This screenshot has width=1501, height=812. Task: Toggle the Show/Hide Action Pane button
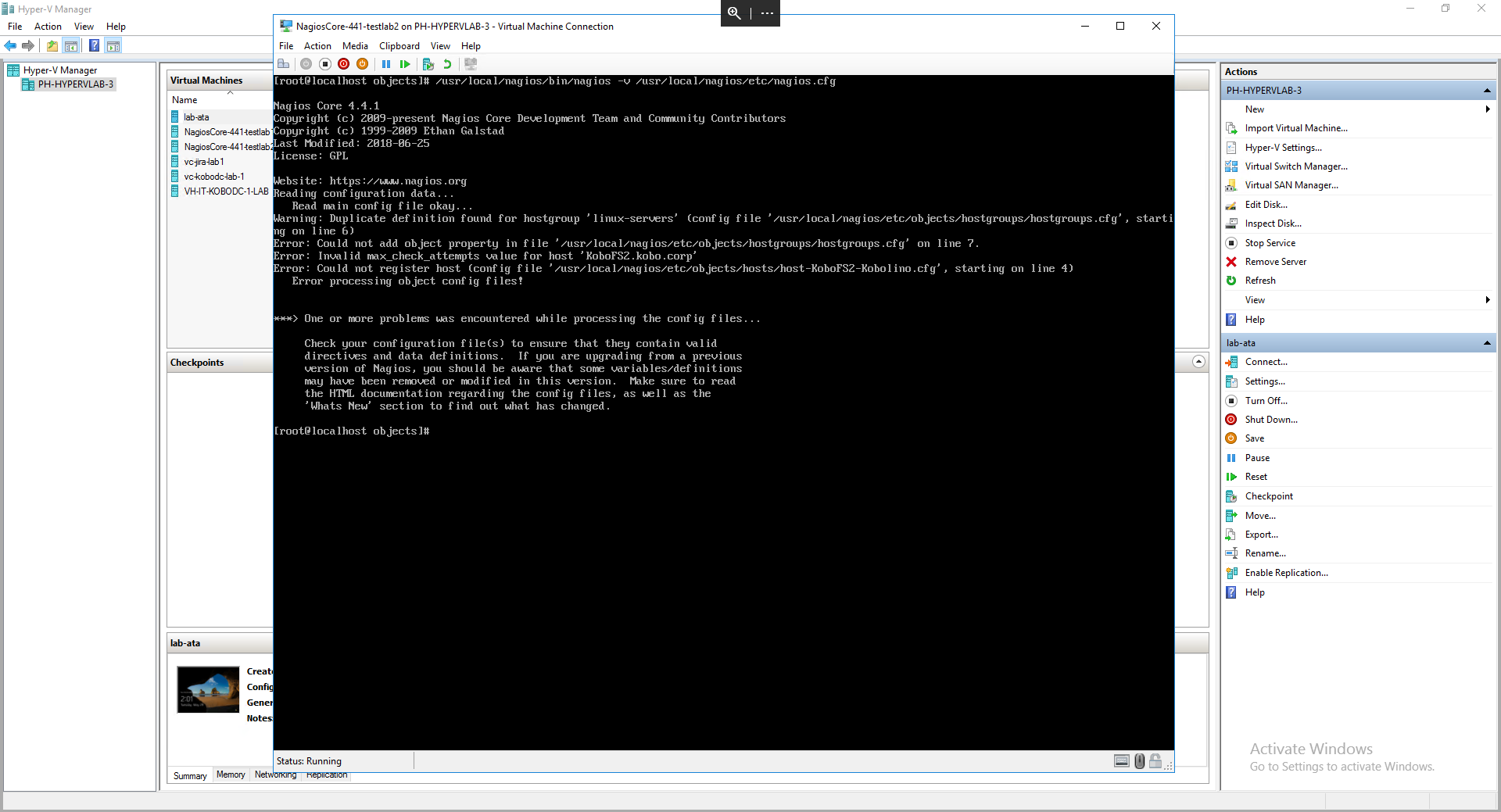pos(113,46)
